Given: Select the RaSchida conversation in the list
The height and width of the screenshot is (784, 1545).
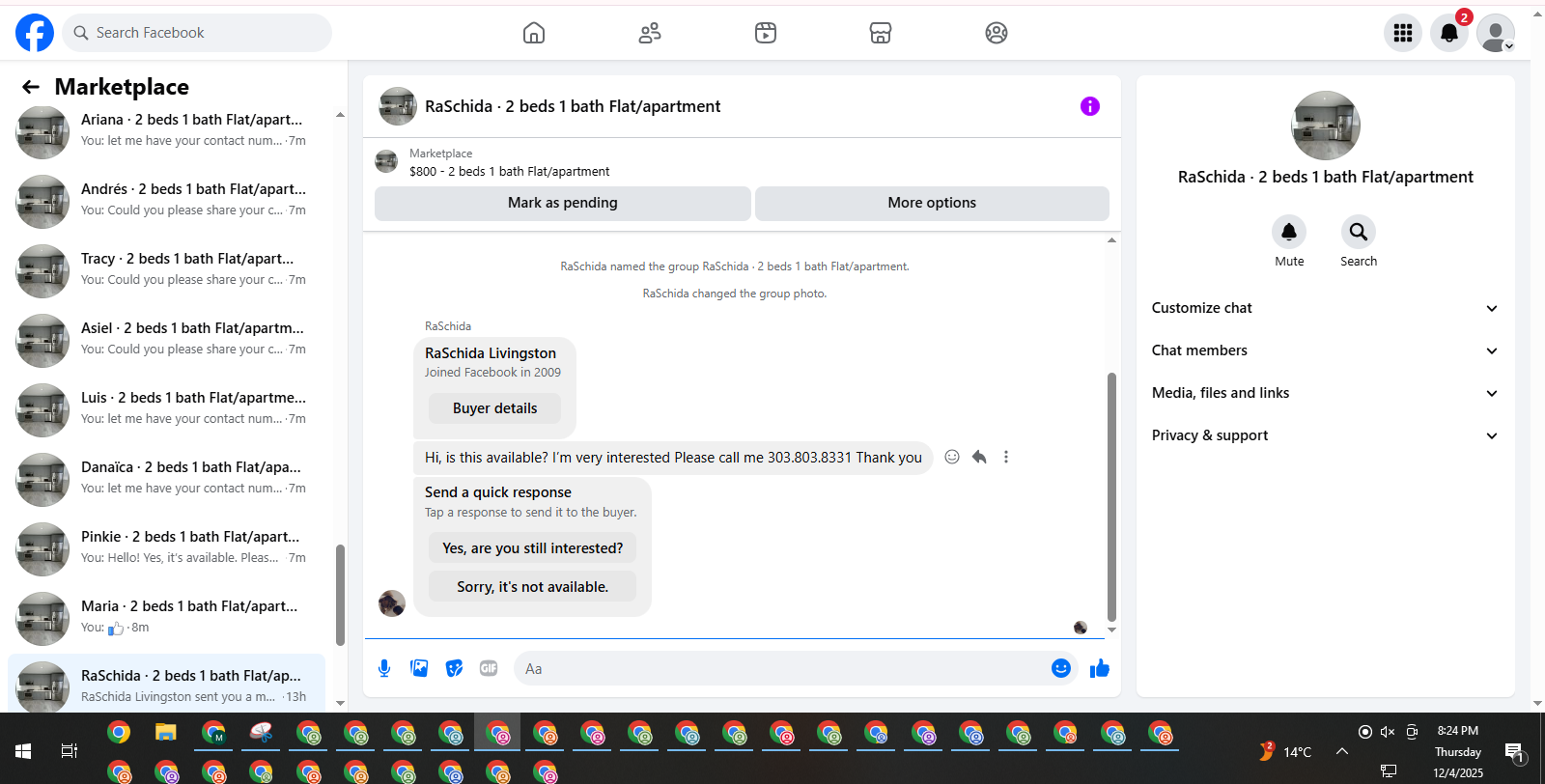Looking at the screenshot, I should 166,684.
